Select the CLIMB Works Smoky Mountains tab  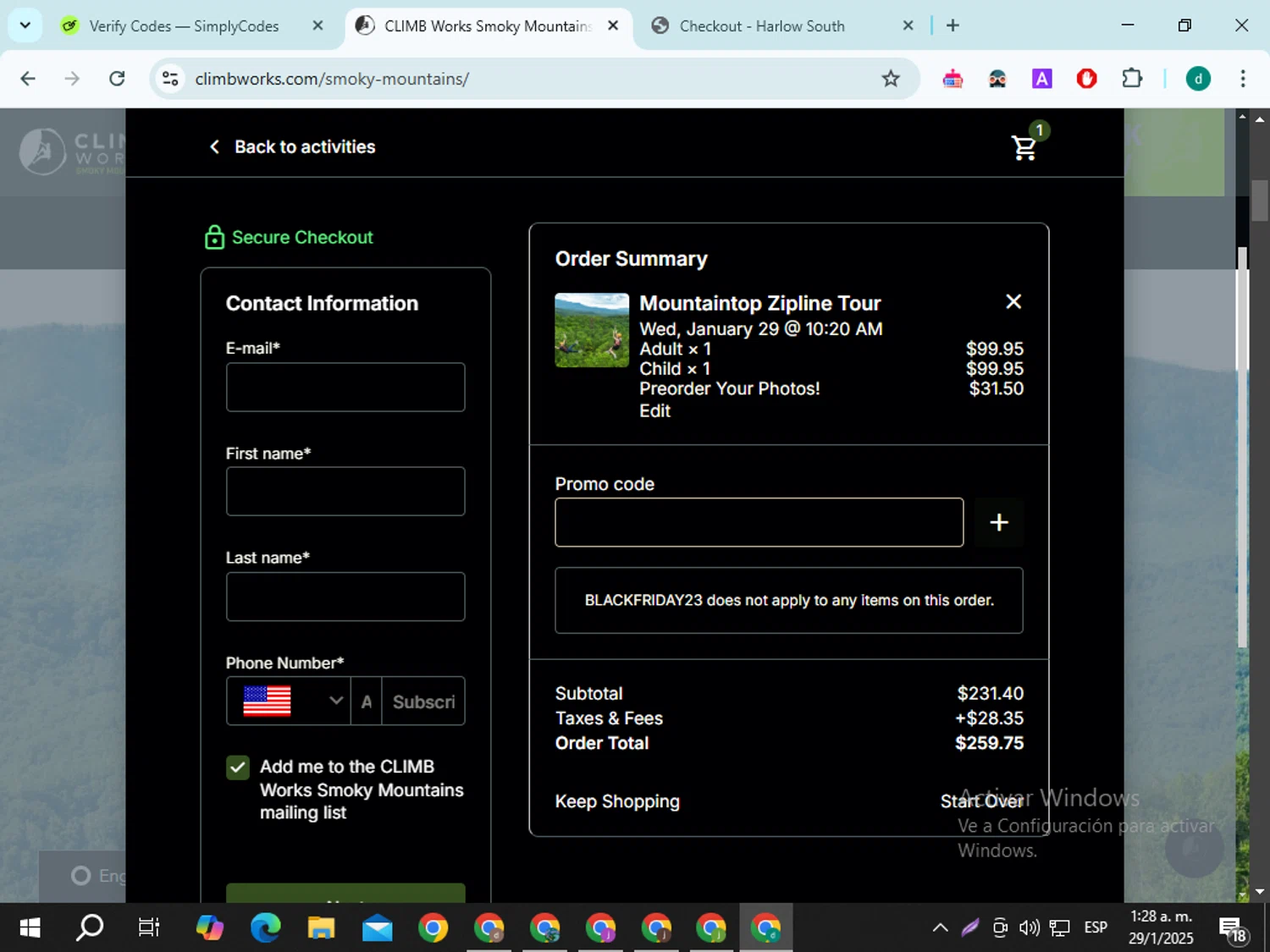point(487,26)
